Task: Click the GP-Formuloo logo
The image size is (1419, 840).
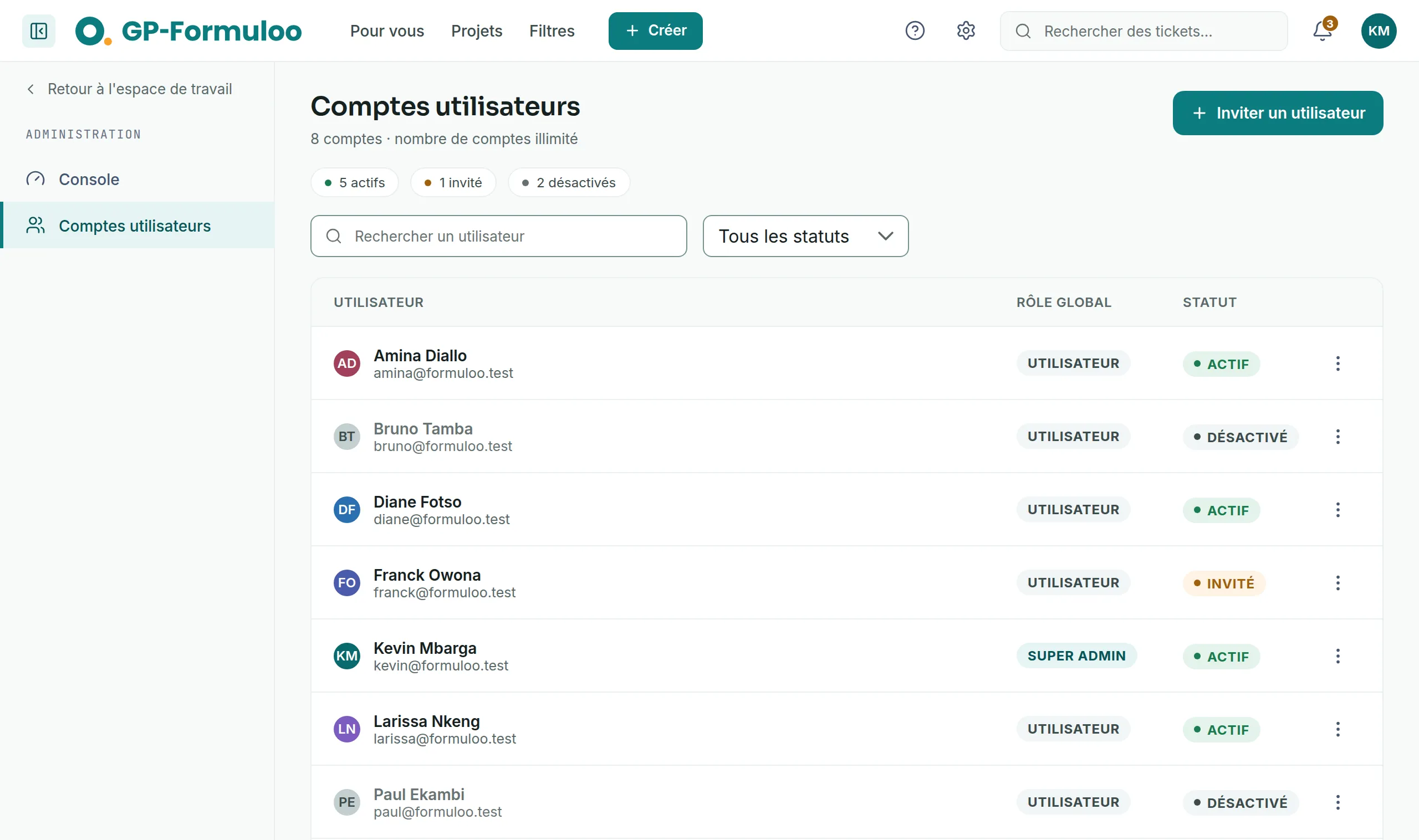Action: coord(188,30)
